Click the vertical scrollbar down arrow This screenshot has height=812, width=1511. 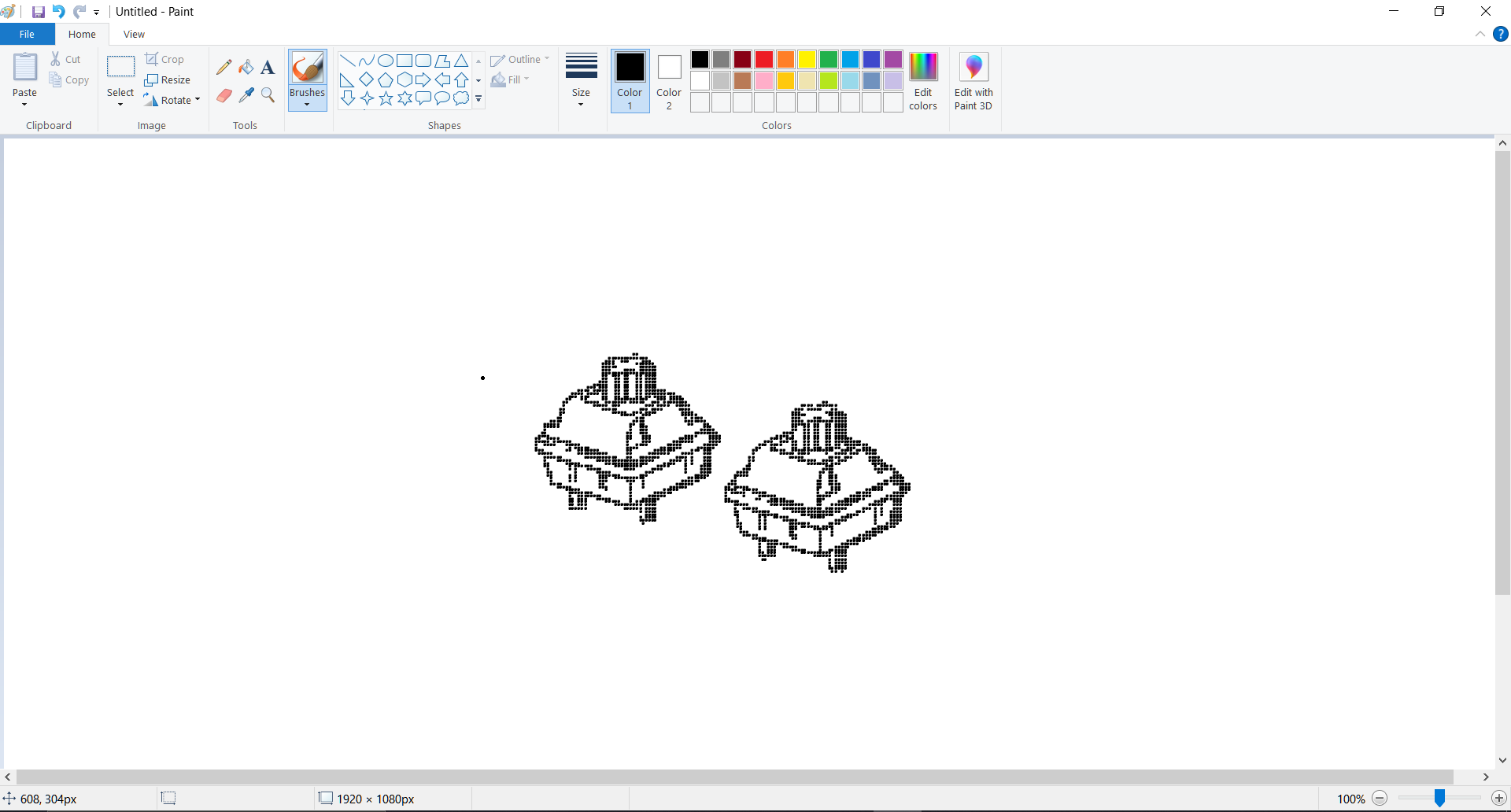[x=1502, y=760]
